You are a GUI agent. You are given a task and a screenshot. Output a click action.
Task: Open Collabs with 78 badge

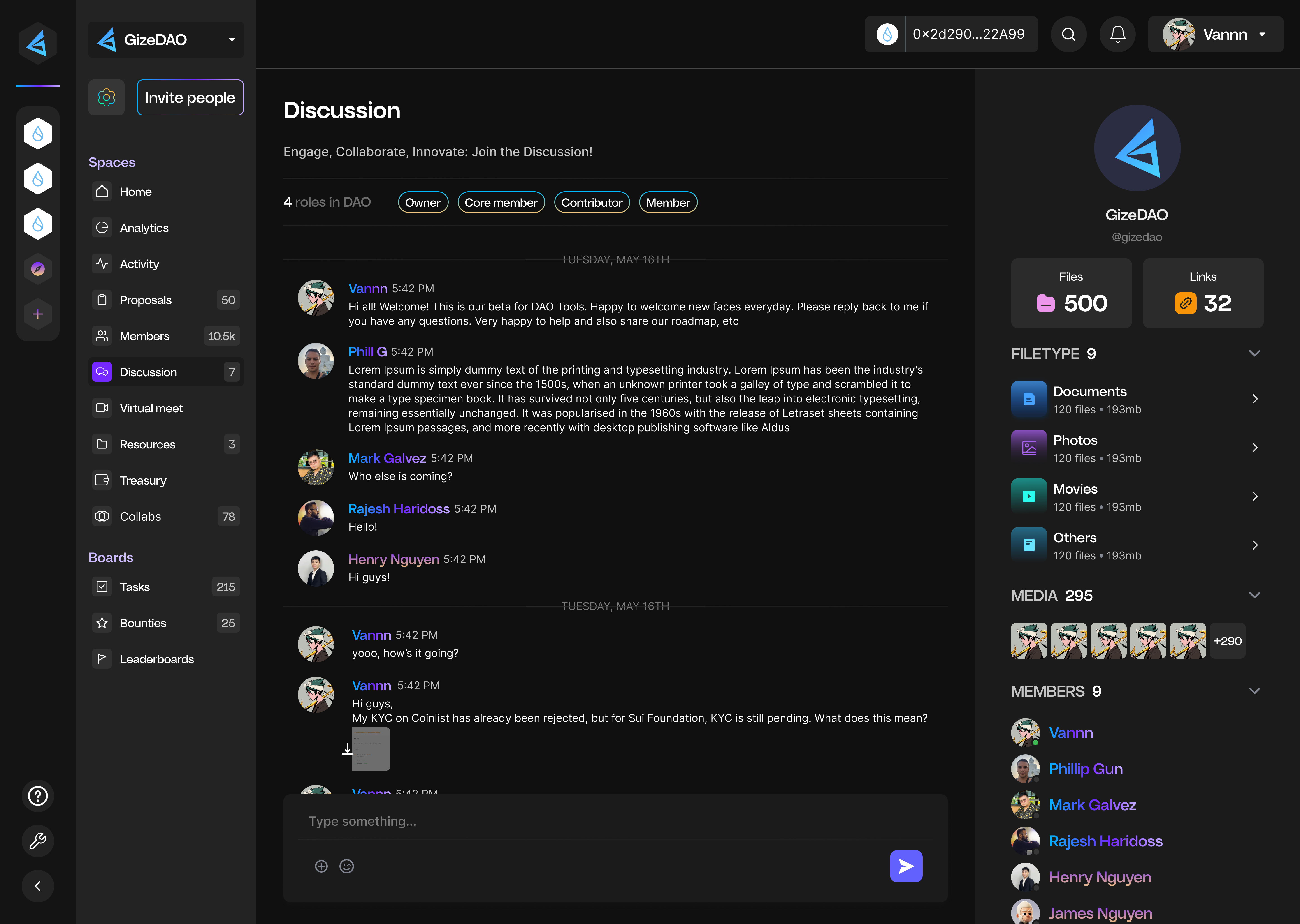pyautogui.click(x=166, y=516)
